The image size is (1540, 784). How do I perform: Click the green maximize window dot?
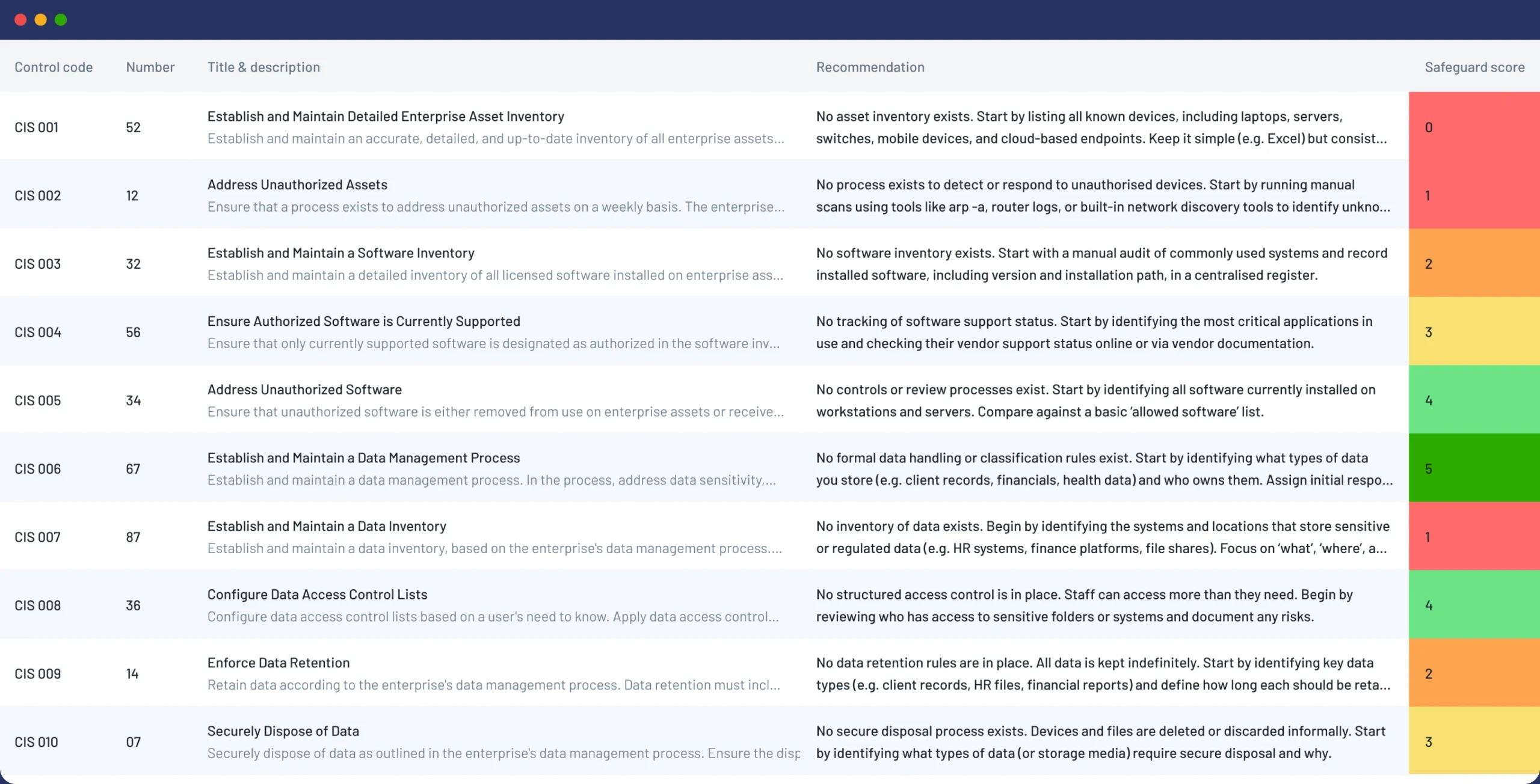coord(61,20)
